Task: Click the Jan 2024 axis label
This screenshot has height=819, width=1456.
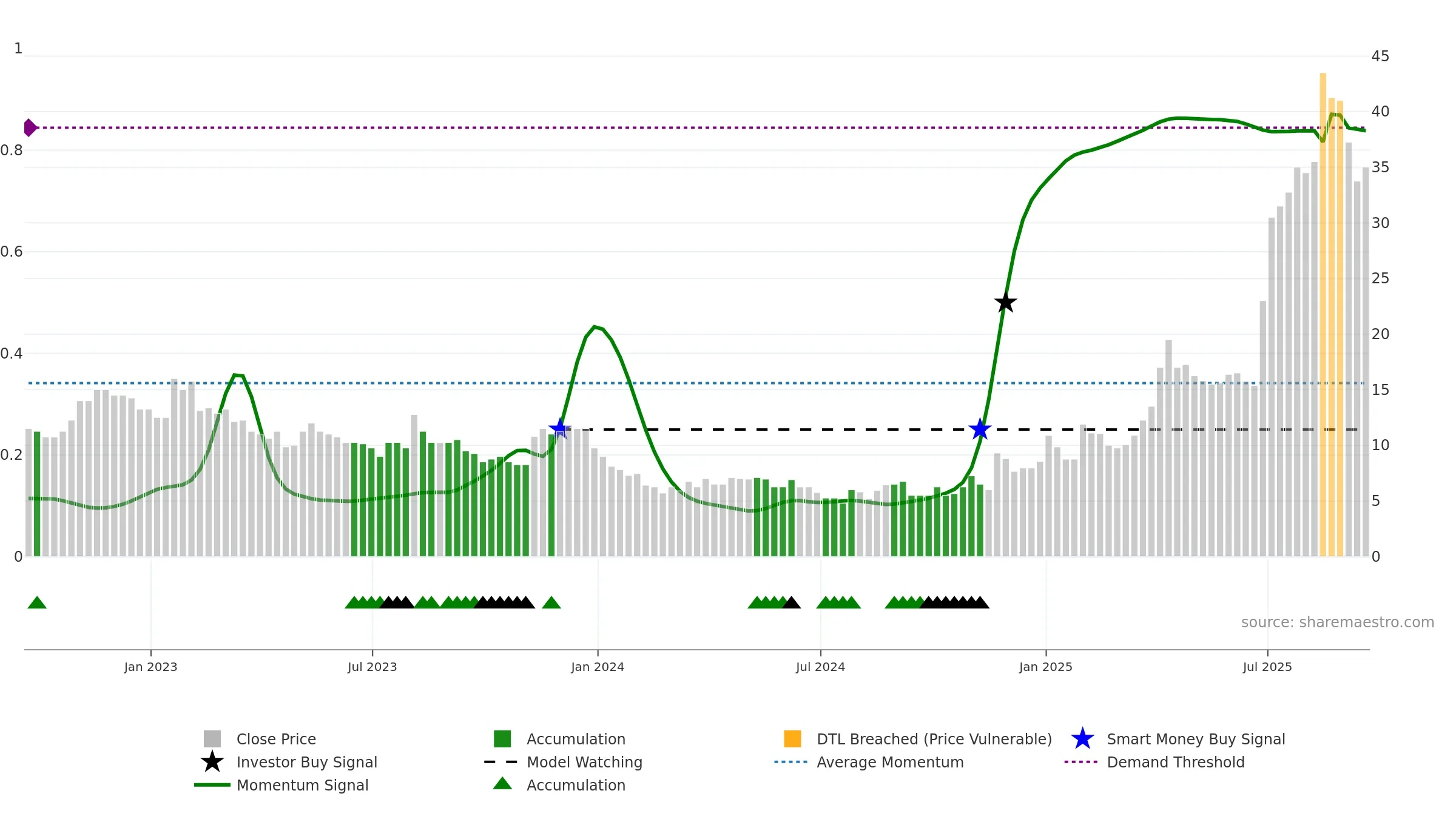Action: point(598,667)
